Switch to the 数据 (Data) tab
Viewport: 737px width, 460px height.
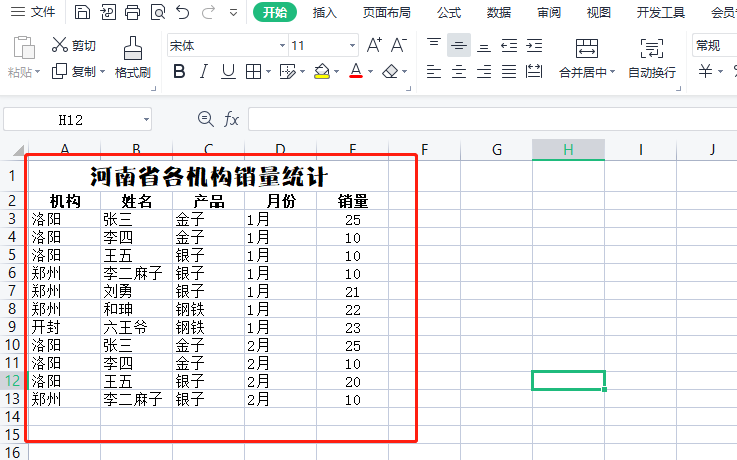[x=499, y=13]
